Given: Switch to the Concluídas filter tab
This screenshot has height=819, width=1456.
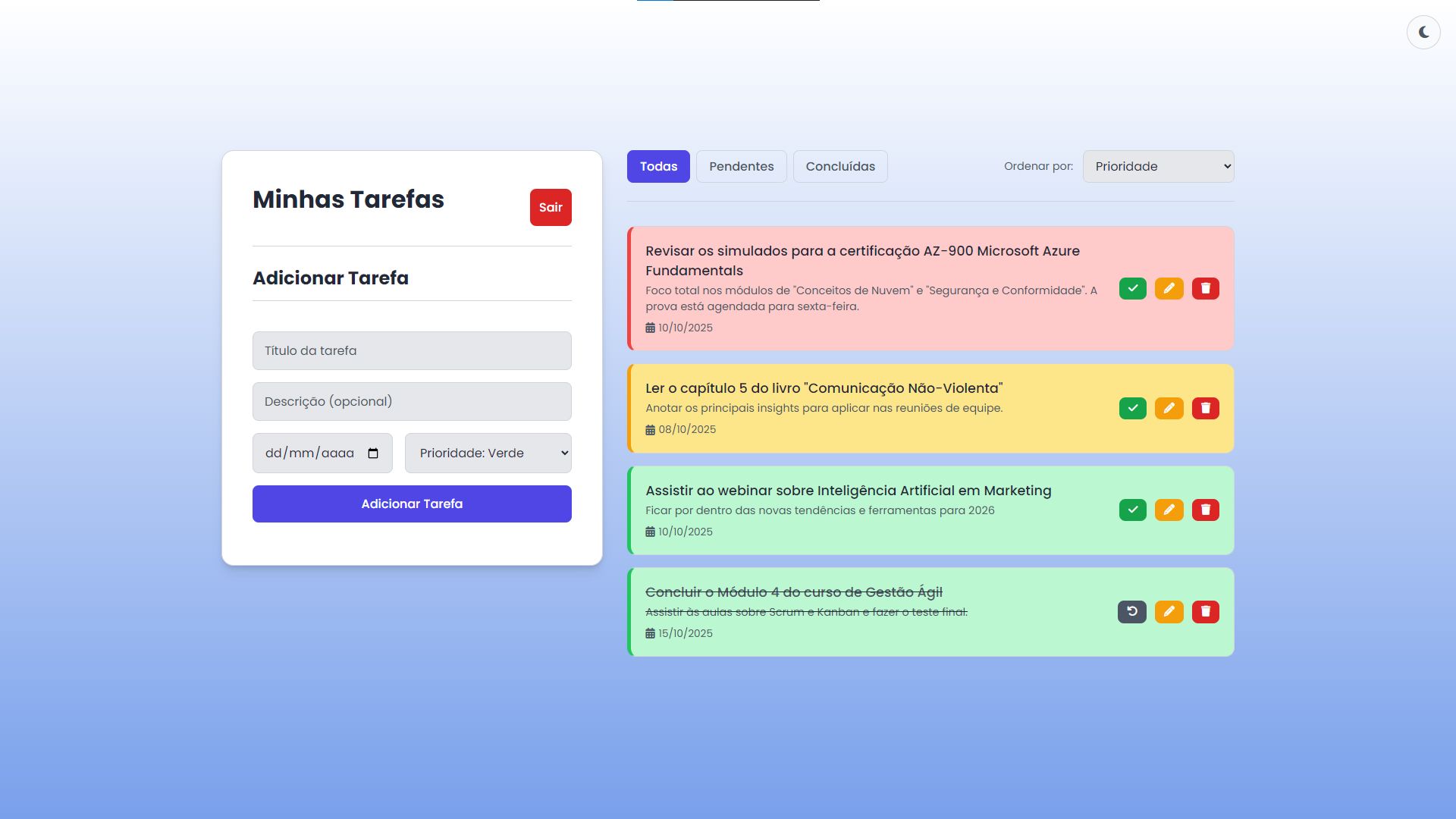Looking at the screenshot, I should tap(840, 166).
